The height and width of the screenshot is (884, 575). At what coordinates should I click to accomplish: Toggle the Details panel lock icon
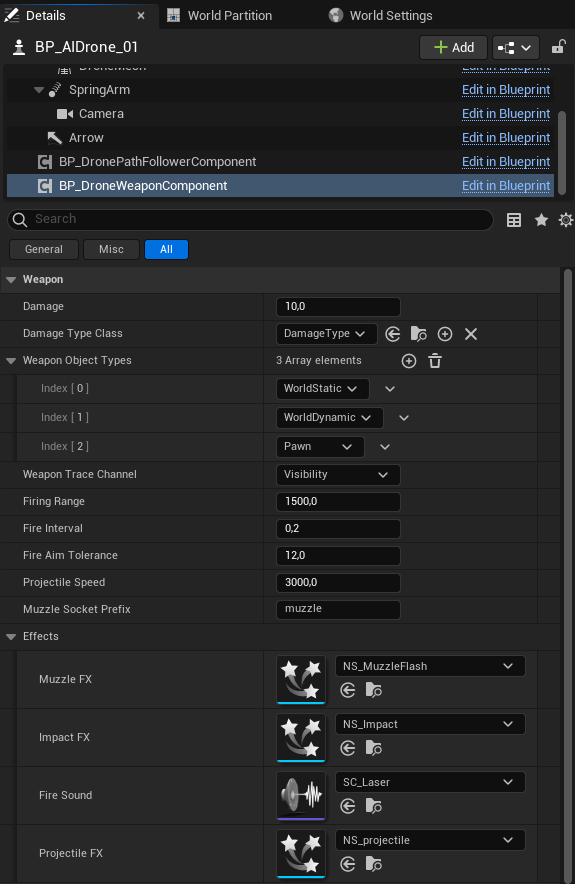point(558,47)
